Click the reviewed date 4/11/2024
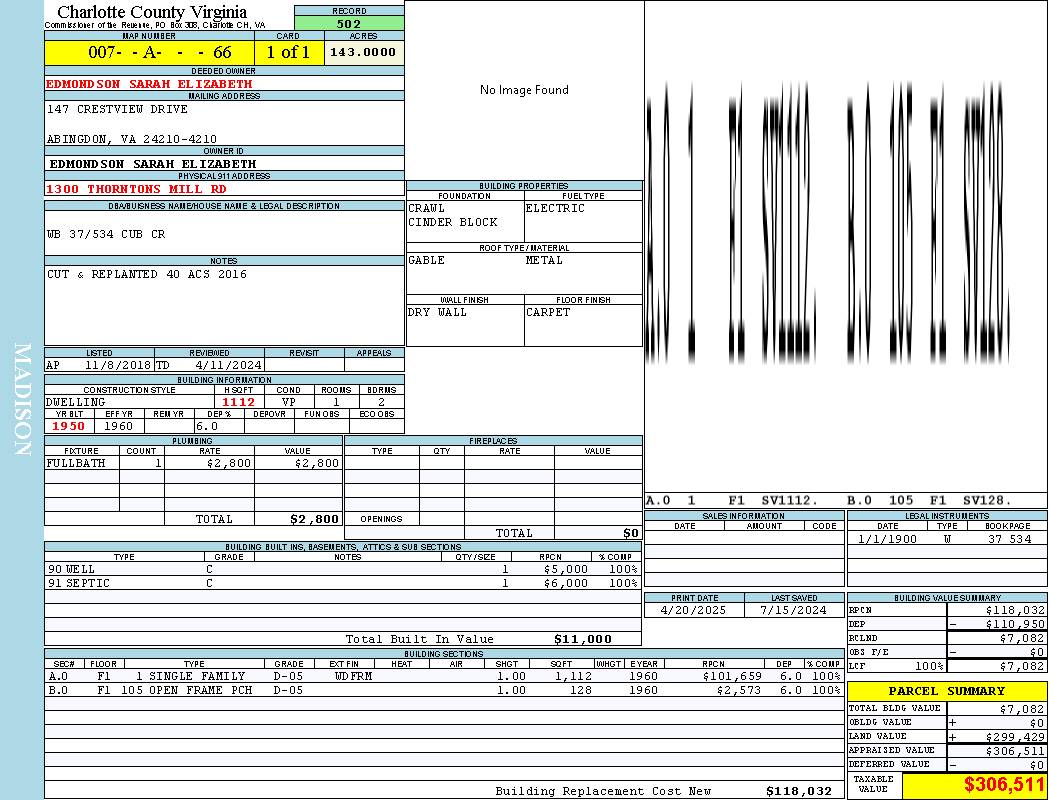The image size is (1050, 800). click(x=228, y=366)
